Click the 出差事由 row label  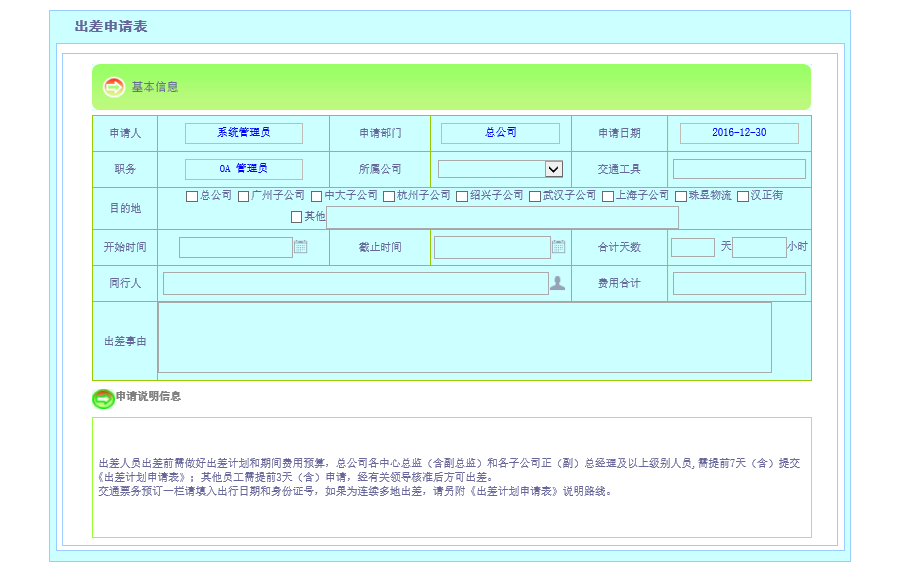coord(125,341)
